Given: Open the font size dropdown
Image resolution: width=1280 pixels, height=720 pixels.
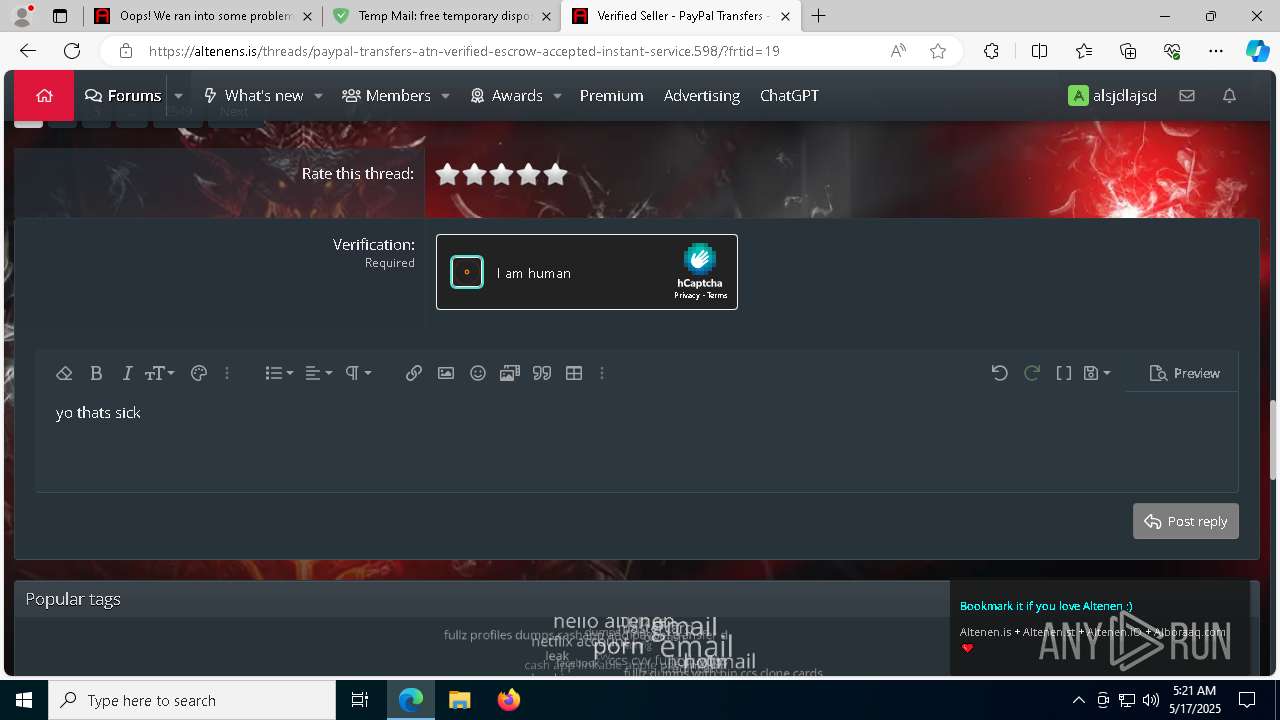Looking at the screenshot, I should (159, 373).
